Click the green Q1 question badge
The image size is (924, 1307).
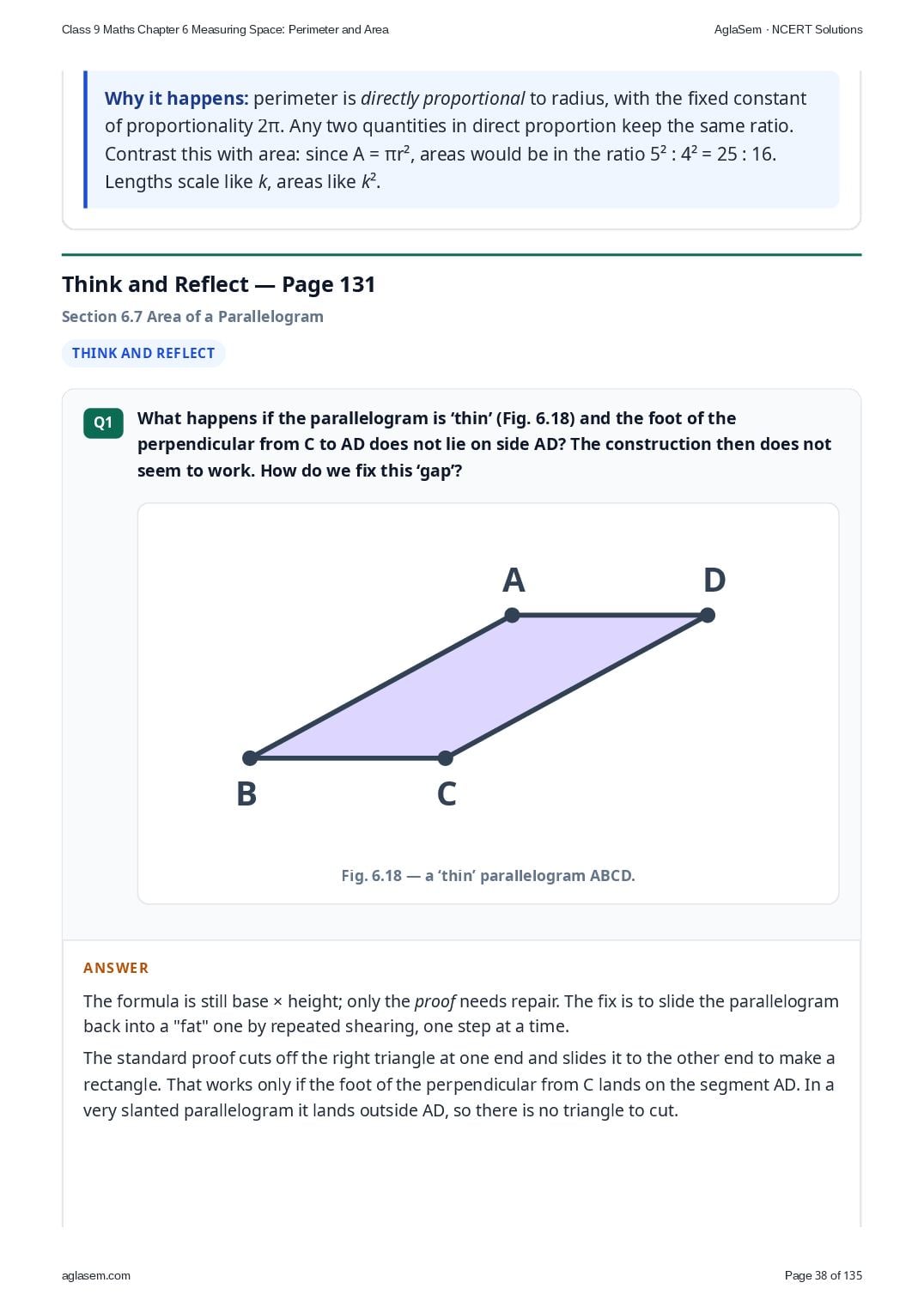click(x=103, y=422)
